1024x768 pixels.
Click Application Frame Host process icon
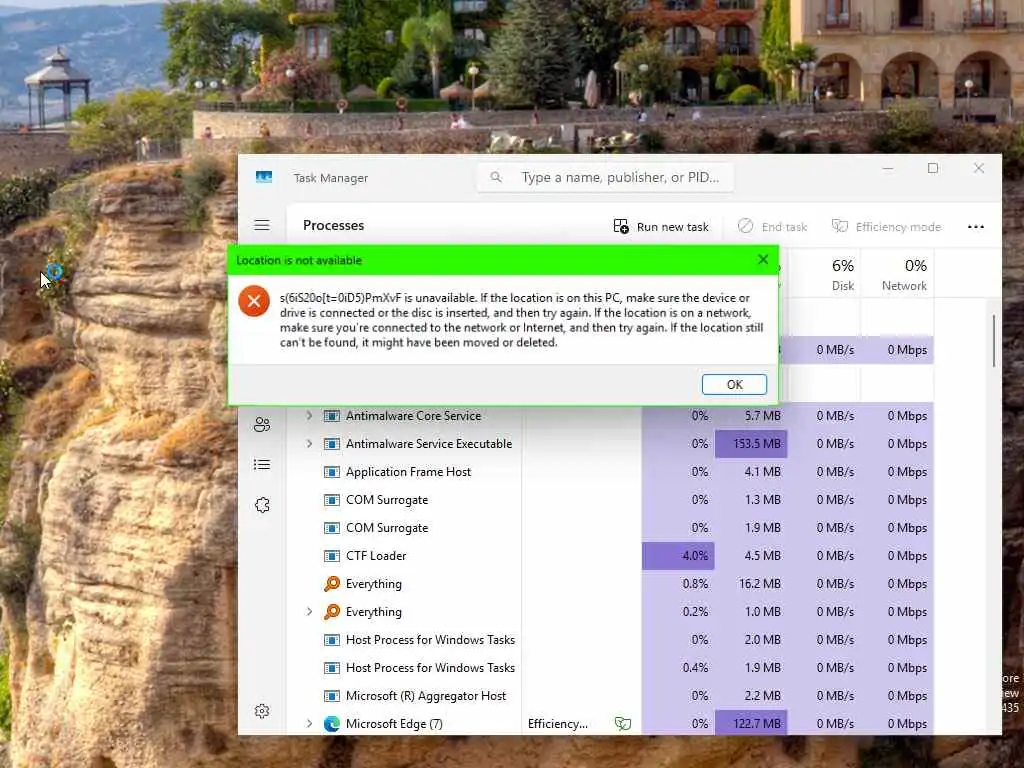(x=332, y=472)
